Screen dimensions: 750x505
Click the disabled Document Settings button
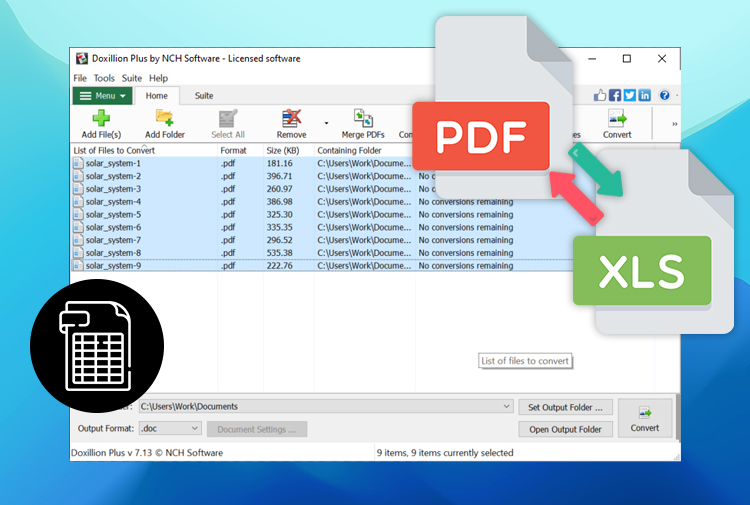click(x=257, y=429)
